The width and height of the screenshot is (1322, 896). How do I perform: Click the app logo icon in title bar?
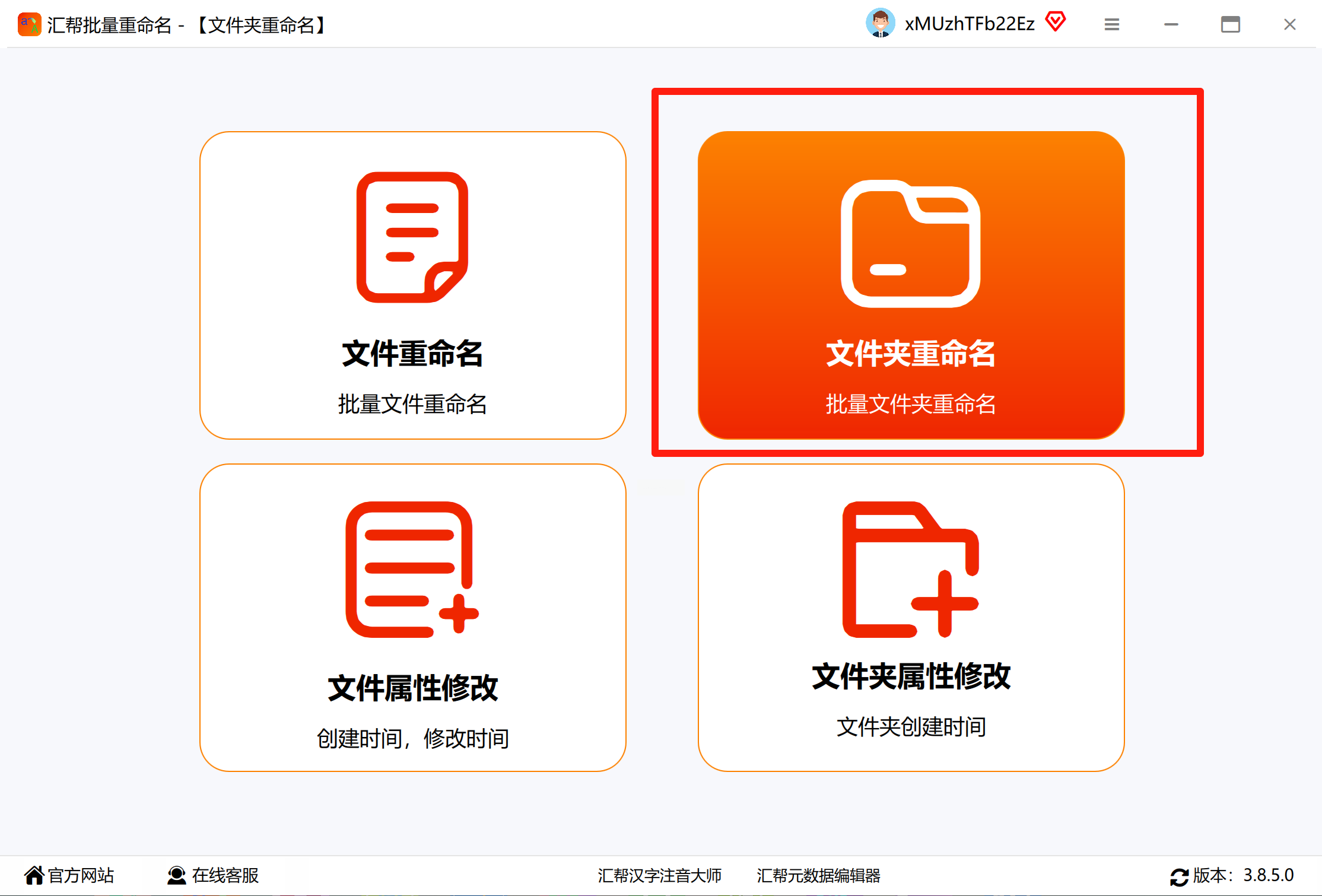click(29, 24)
